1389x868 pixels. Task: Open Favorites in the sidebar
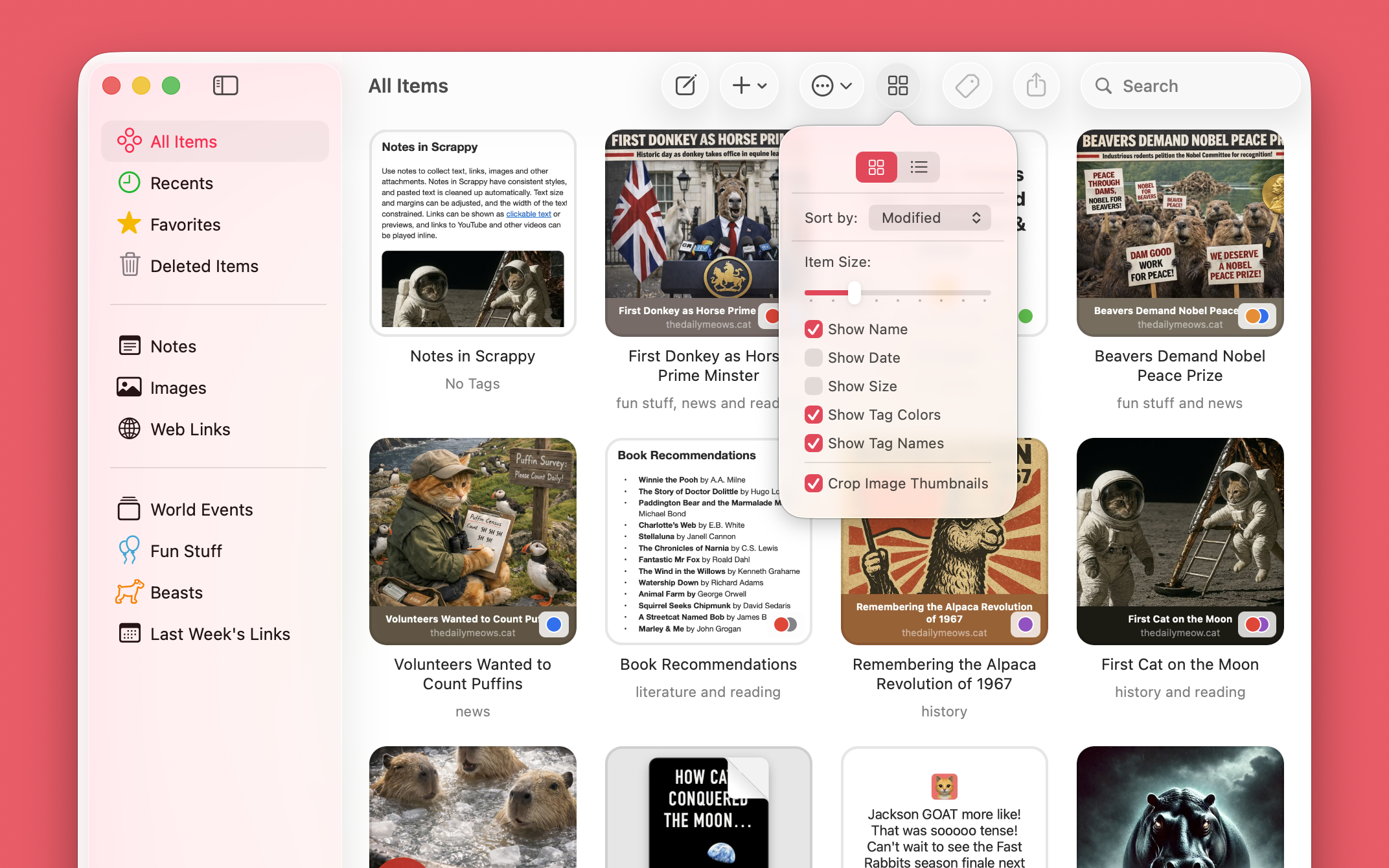pos(215,224)
